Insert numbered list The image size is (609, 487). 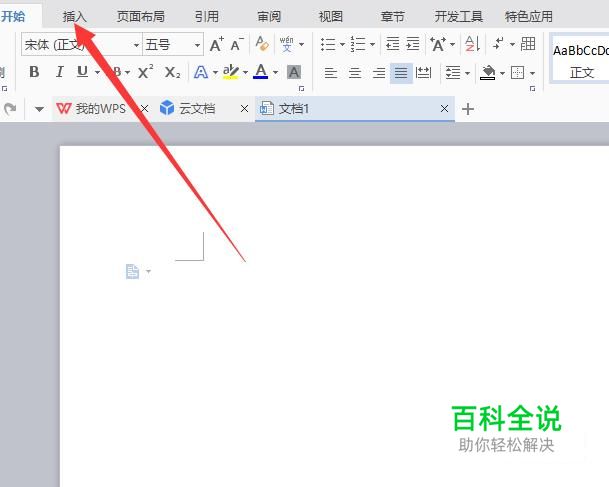point(358,44)
